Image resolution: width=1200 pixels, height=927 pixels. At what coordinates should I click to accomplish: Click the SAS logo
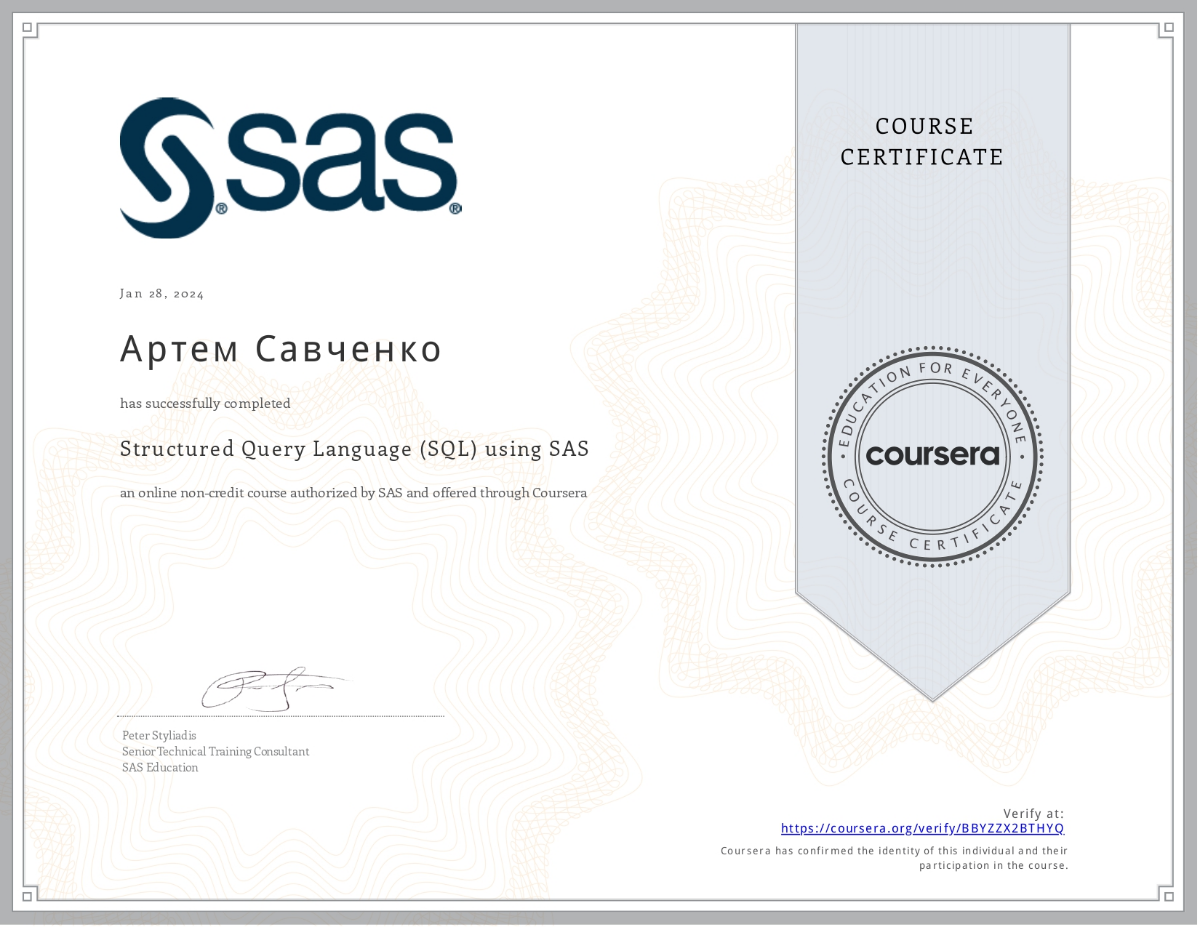pyautogui.click(x=291, y=168)
